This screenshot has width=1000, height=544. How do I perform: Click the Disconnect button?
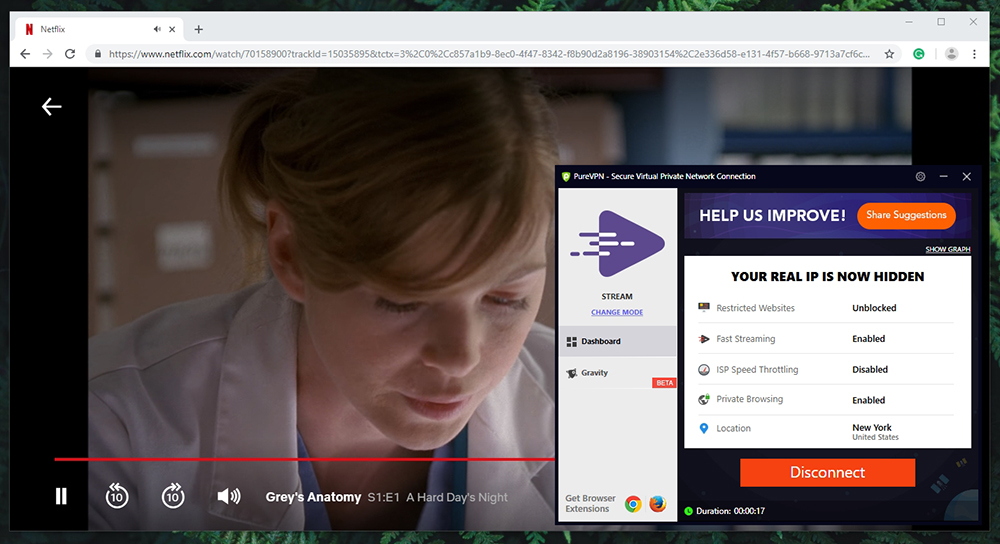(x=827, y=473)
